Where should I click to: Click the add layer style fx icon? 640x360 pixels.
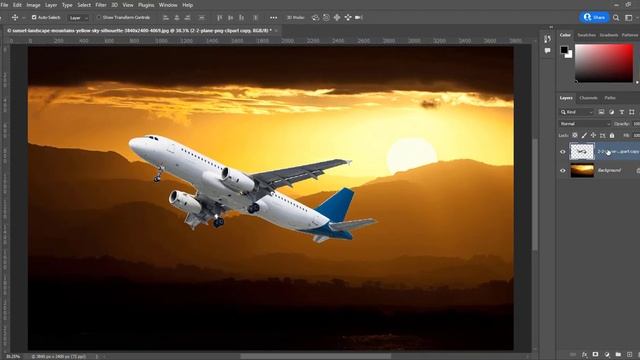584,354
